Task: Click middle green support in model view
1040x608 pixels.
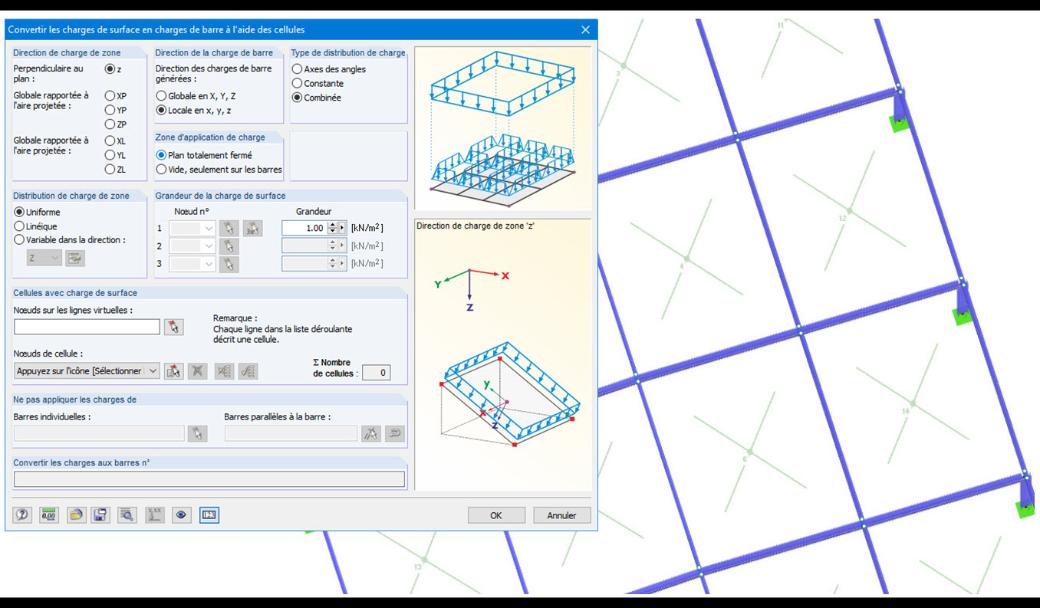Action: pyautogui.click(x=962, y=316)
